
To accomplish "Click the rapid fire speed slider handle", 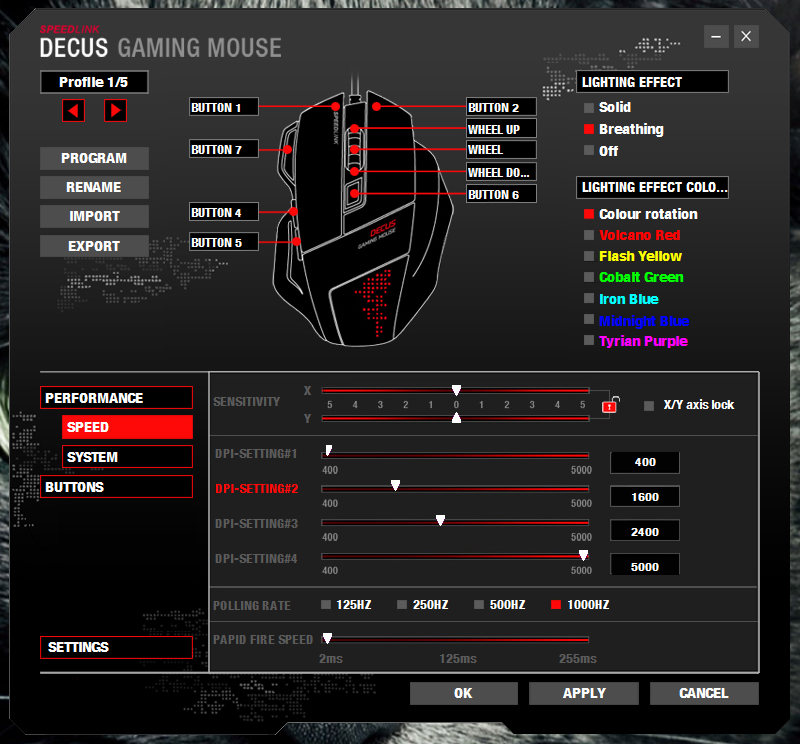I will click(328, 638).
